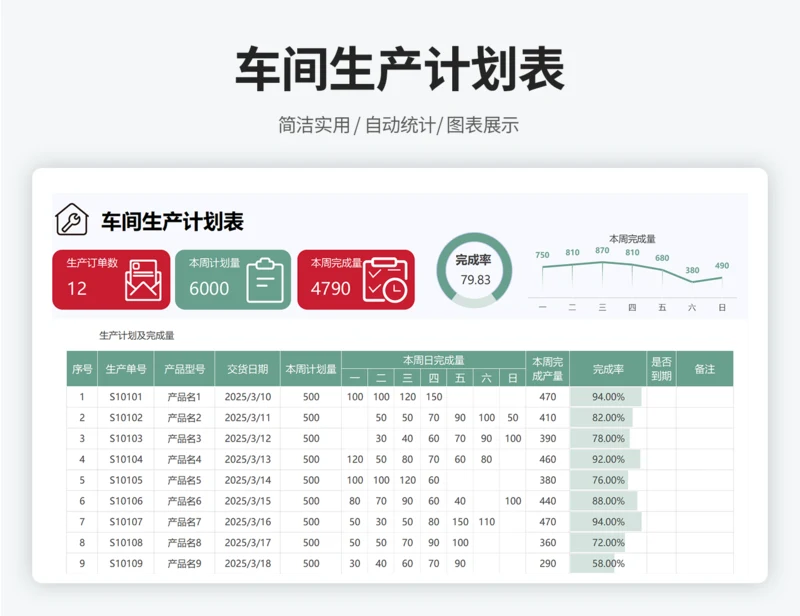
Task: Select date cell 2025/3/10
Action: click(x=247, y=397)
